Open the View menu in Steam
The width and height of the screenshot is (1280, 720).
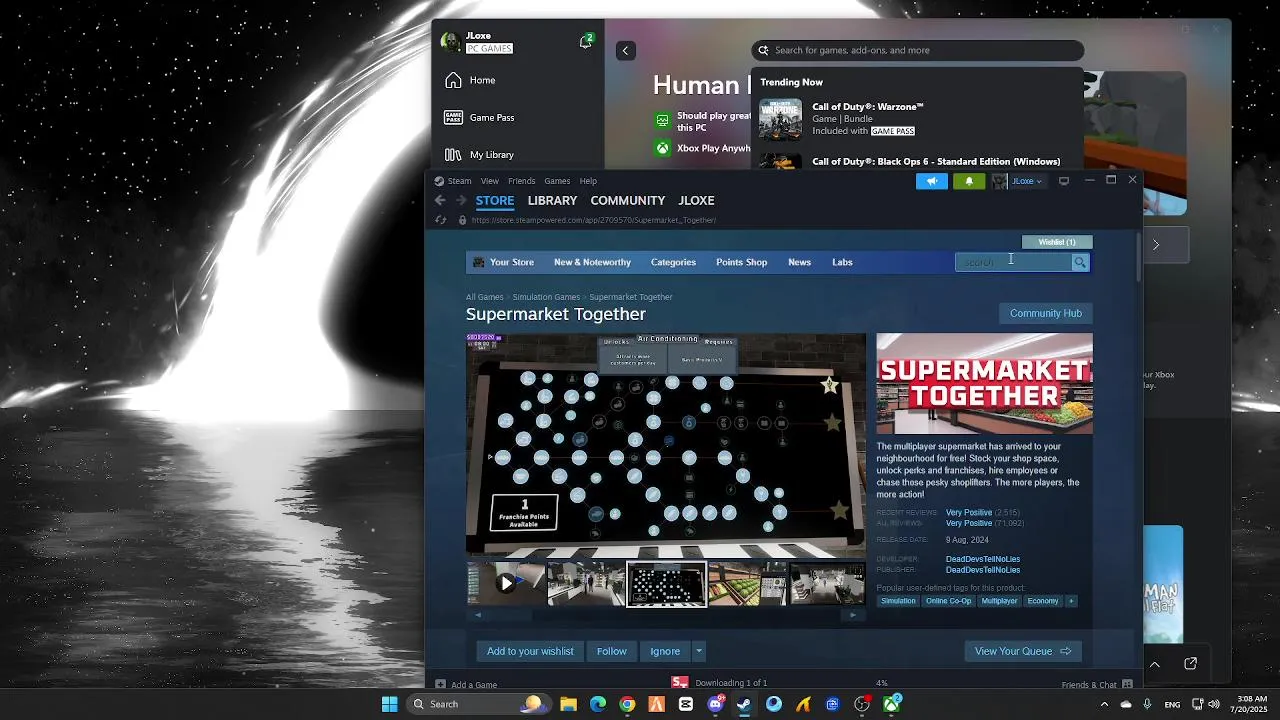tap(489, 181)
